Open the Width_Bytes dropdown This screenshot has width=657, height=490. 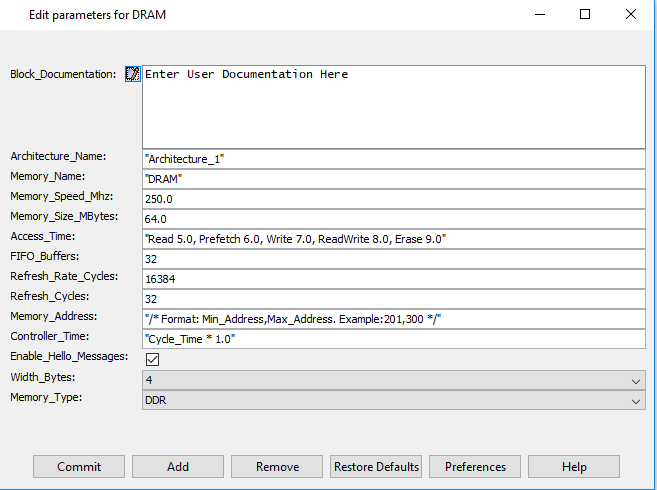pyautogui.click(x=394, y=380)
